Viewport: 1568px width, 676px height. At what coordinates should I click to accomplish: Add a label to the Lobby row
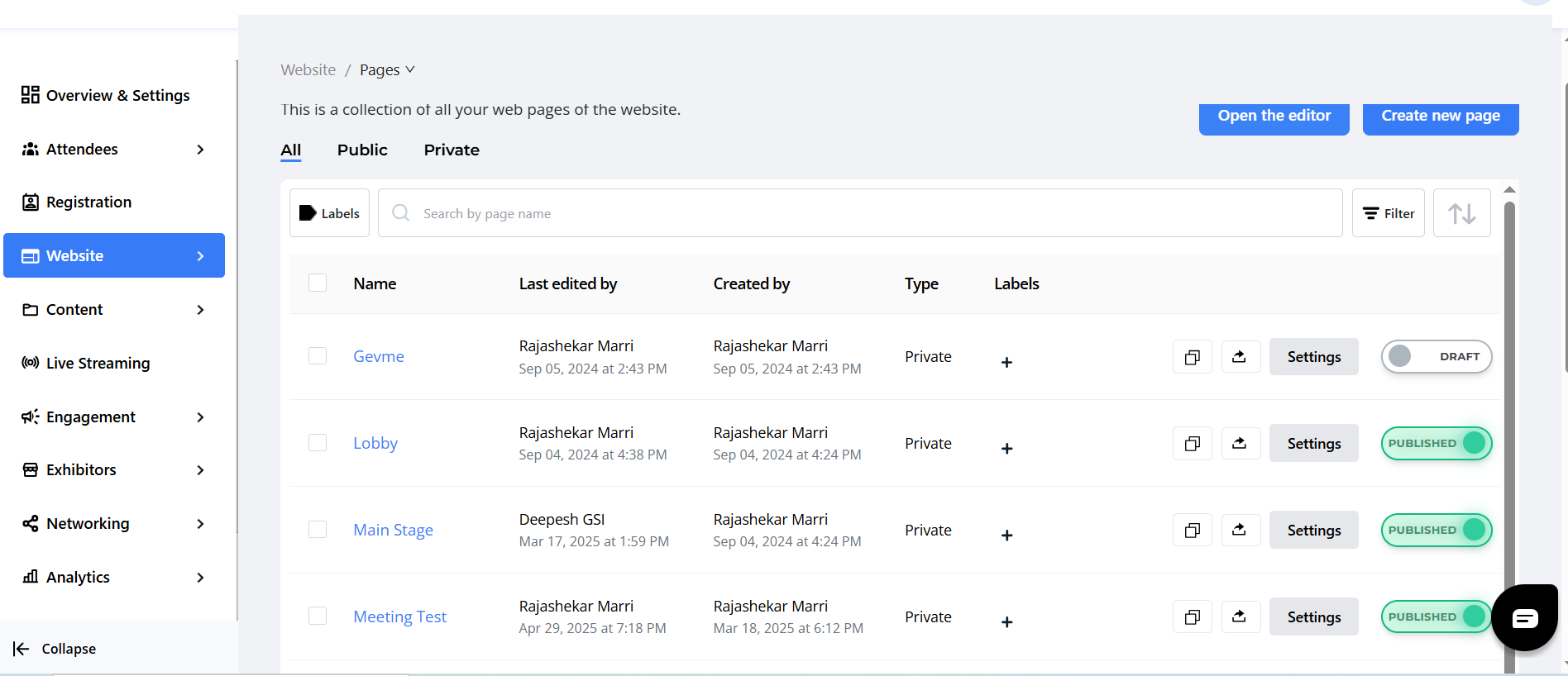pyautogui.click(x=1006, y=449)
